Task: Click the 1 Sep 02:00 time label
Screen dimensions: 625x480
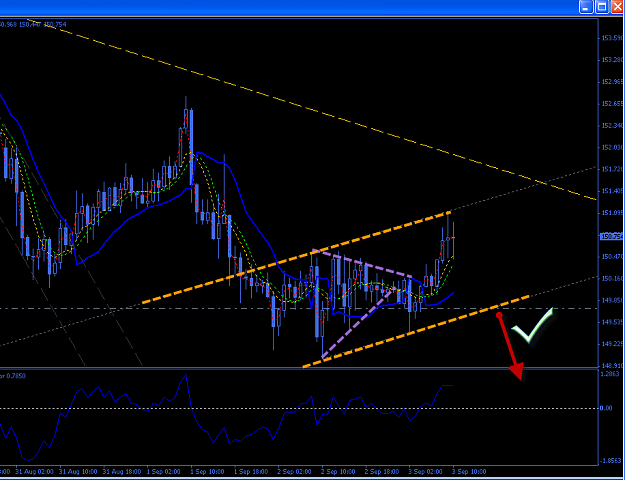Action: 163,472
